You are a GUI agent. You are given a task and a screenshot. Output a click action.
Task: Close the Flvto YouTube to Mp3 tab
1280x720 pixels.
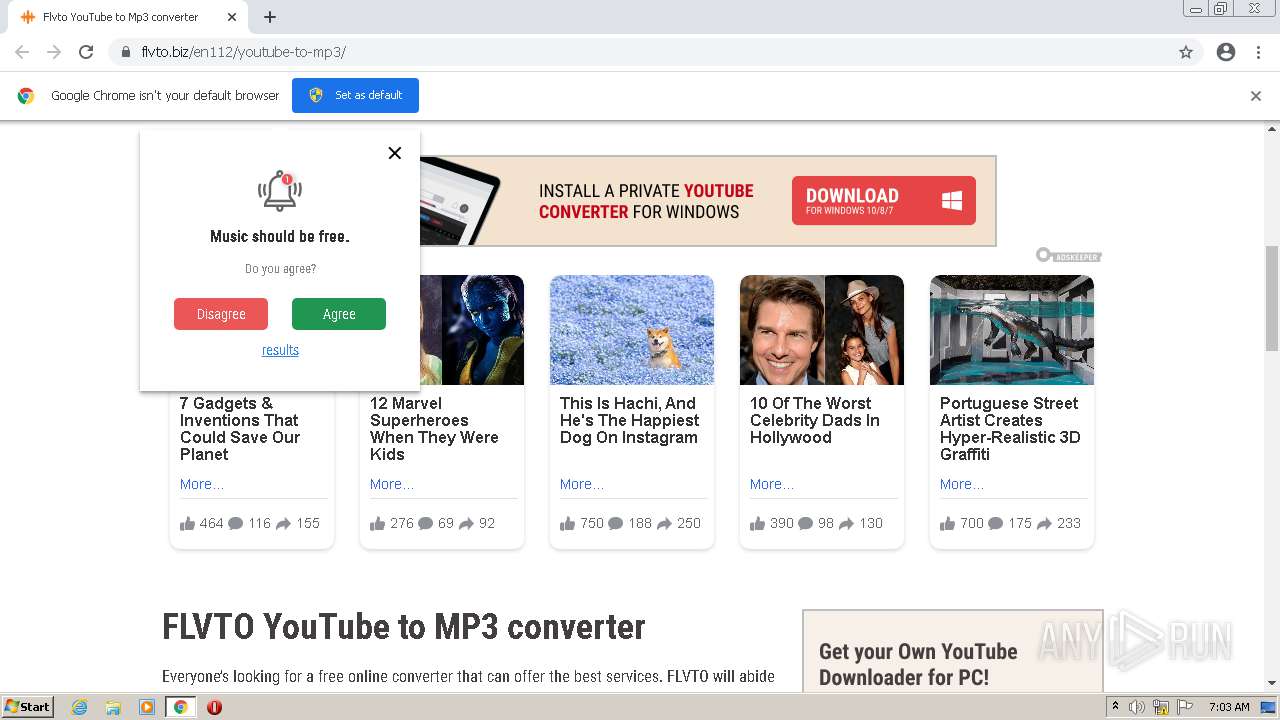click(x=232, y=17)
